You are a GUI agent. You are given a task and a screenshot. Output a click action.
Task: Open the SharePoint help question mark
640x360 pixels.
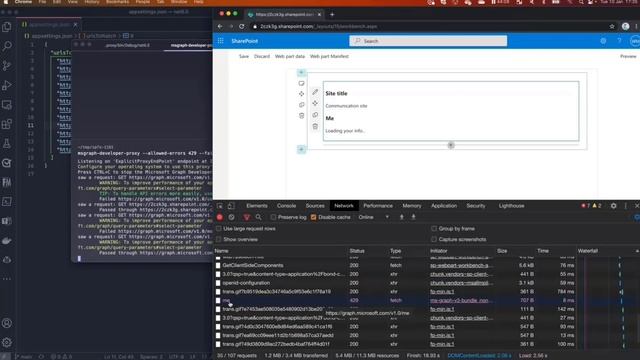pyautogui.click(x=619, y=41)
